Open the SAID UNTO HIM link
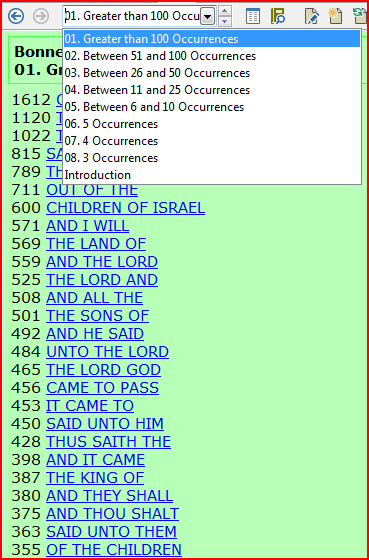Viewport: 369px width, 560px height. pyautogui.click(x=105, y=424)
